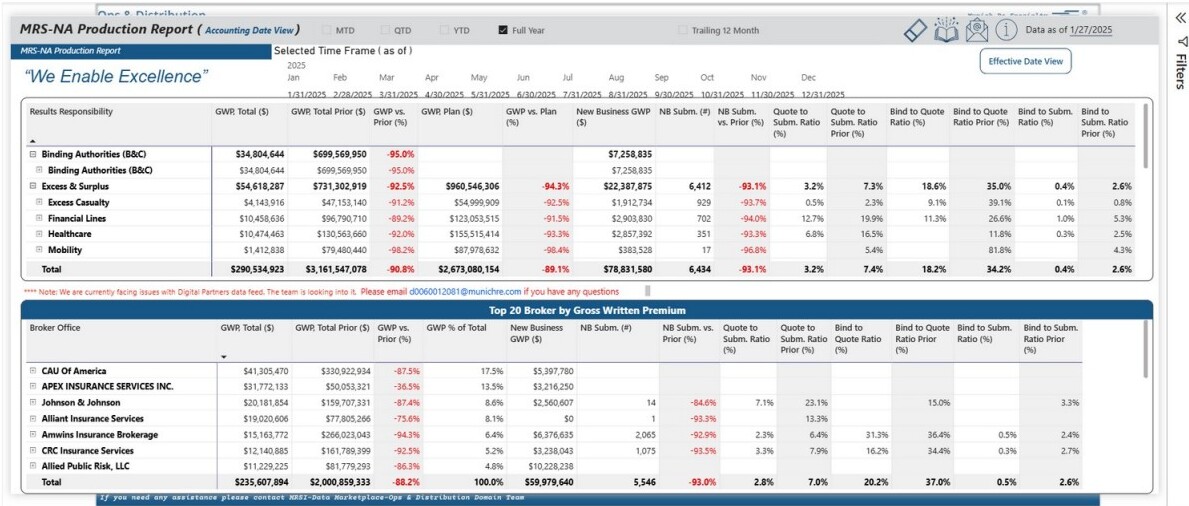Screen dimensions: 1189x506
Task: Enable the Trailing 12 Month checkbox
Action: pyautogui.click(x=683, y=30)
